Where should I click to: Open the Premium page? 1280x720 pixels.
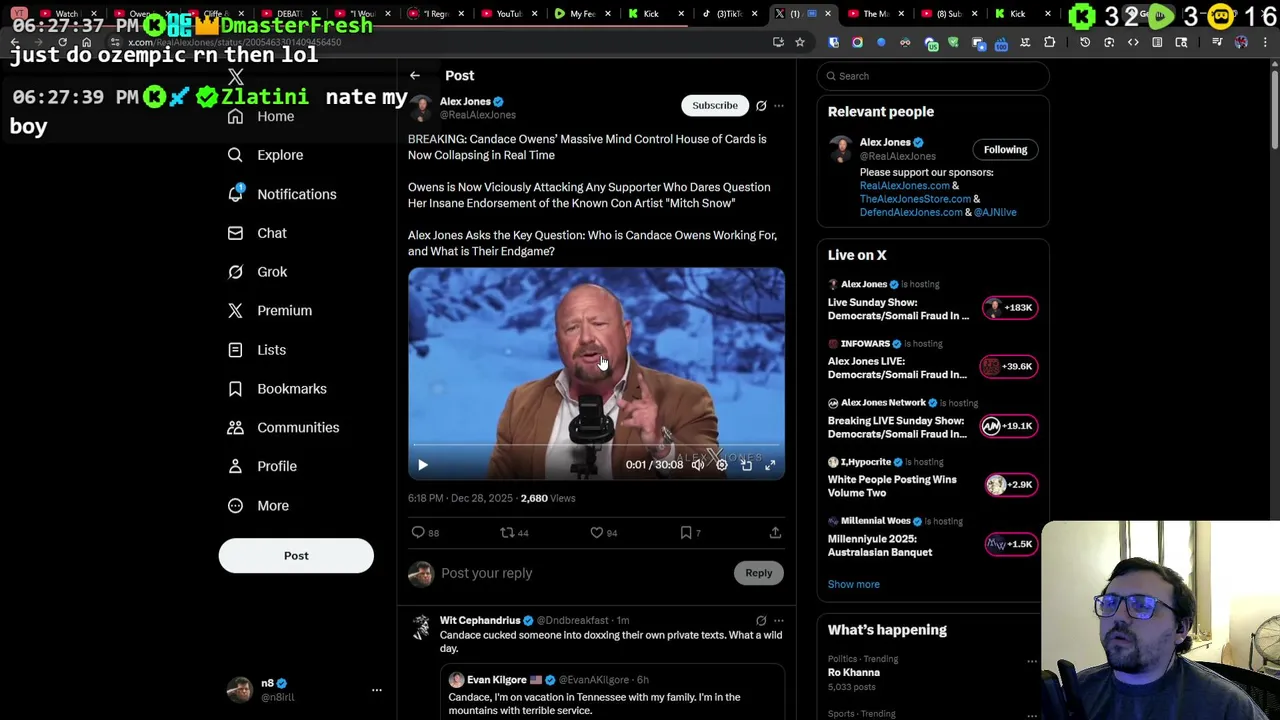pyautogui.click(x=269, y=311)
